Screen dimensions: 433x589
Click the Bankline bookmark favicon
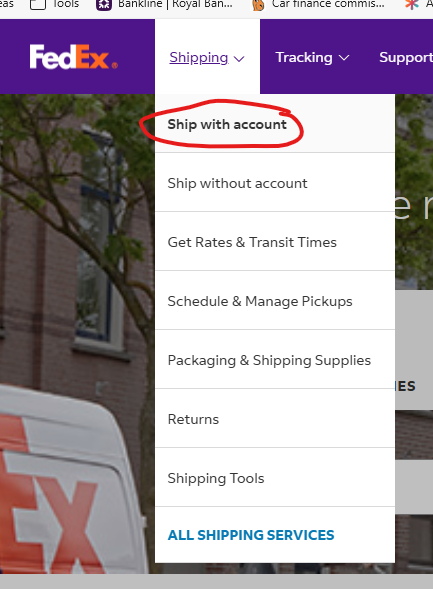pyautogui.click(x=104, y=5)
